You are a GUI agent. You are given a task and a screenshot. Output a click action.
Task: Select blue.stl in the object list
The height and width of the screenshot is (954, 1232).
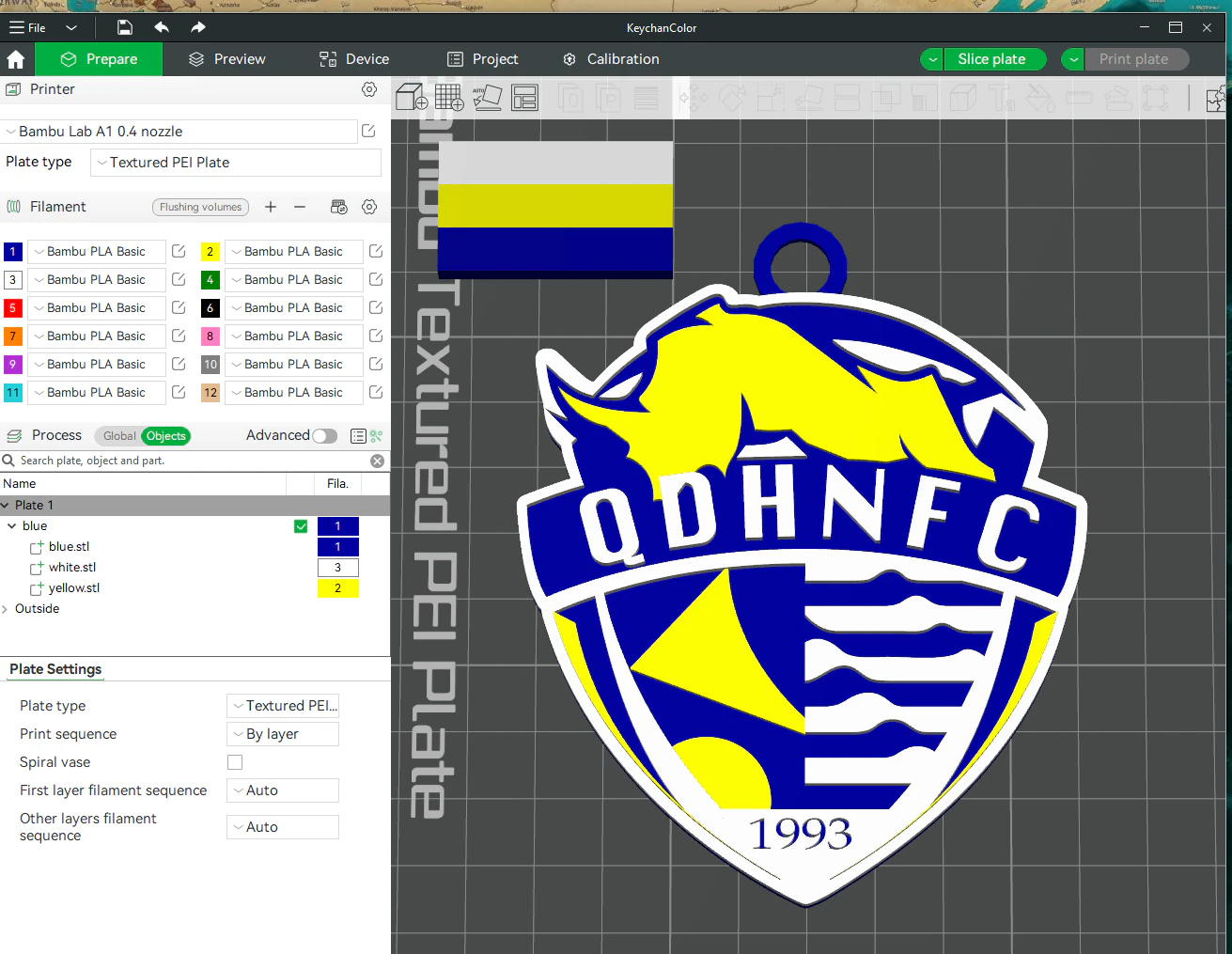pos(70,547)
